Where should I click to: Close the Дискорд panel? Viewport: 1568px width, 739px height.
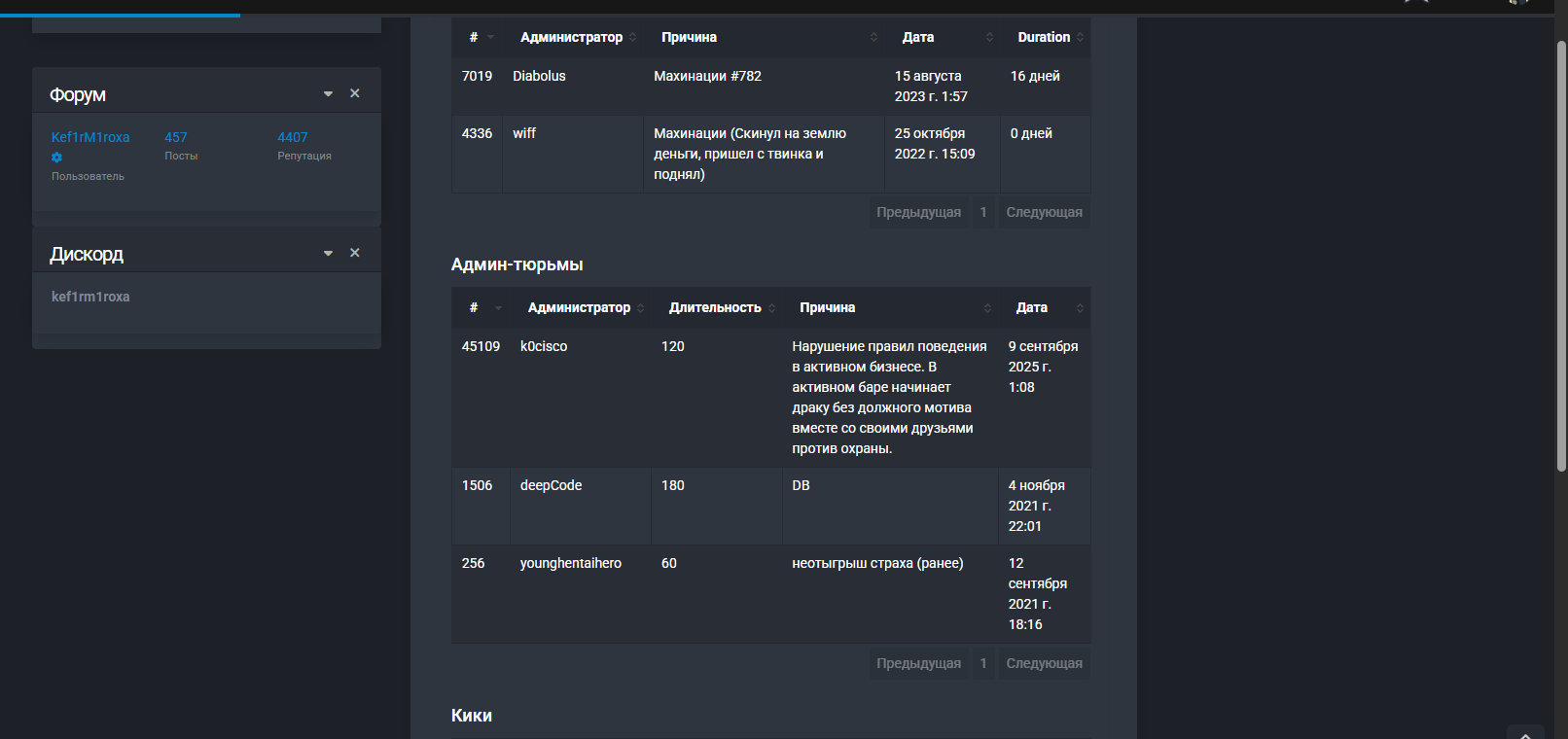[355, 253]
